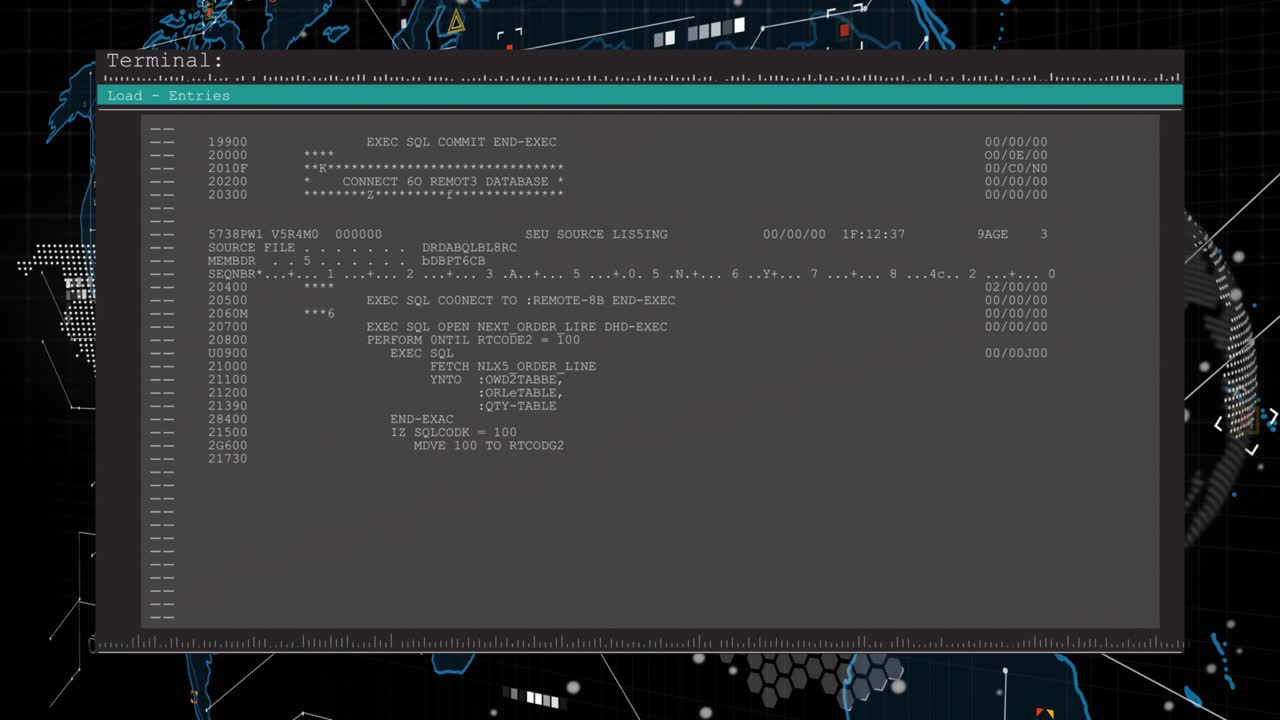Click the time stamp '1F:12:37'
Image resolution: width=1280 pixels, height=720 pixels.
pos(873,234)
